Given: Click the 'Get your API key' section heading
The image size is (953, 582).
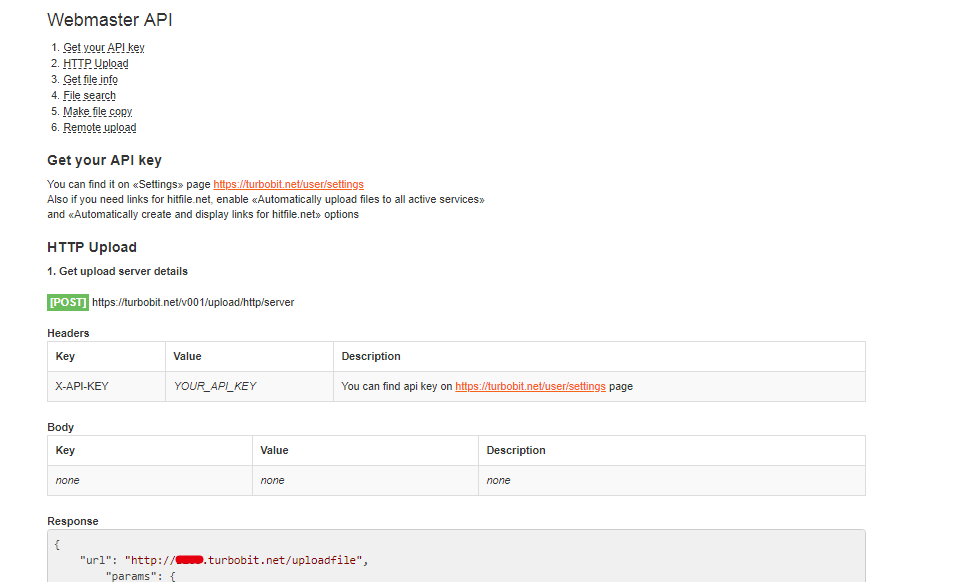Looking at the screenshot, I should [x=105, y=160].
